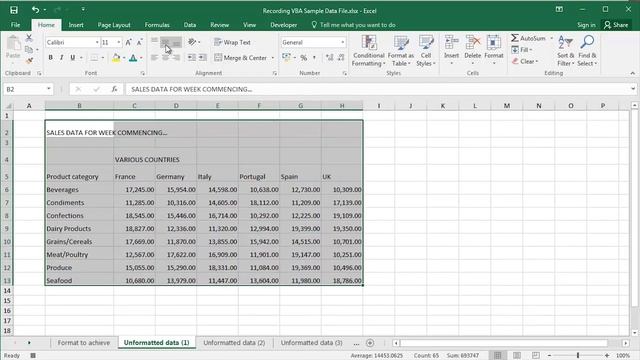This screenshot has width=640, height=360.
Task: Click the AutoSum button
Action: pyautogui.click(x=528, y=38)
